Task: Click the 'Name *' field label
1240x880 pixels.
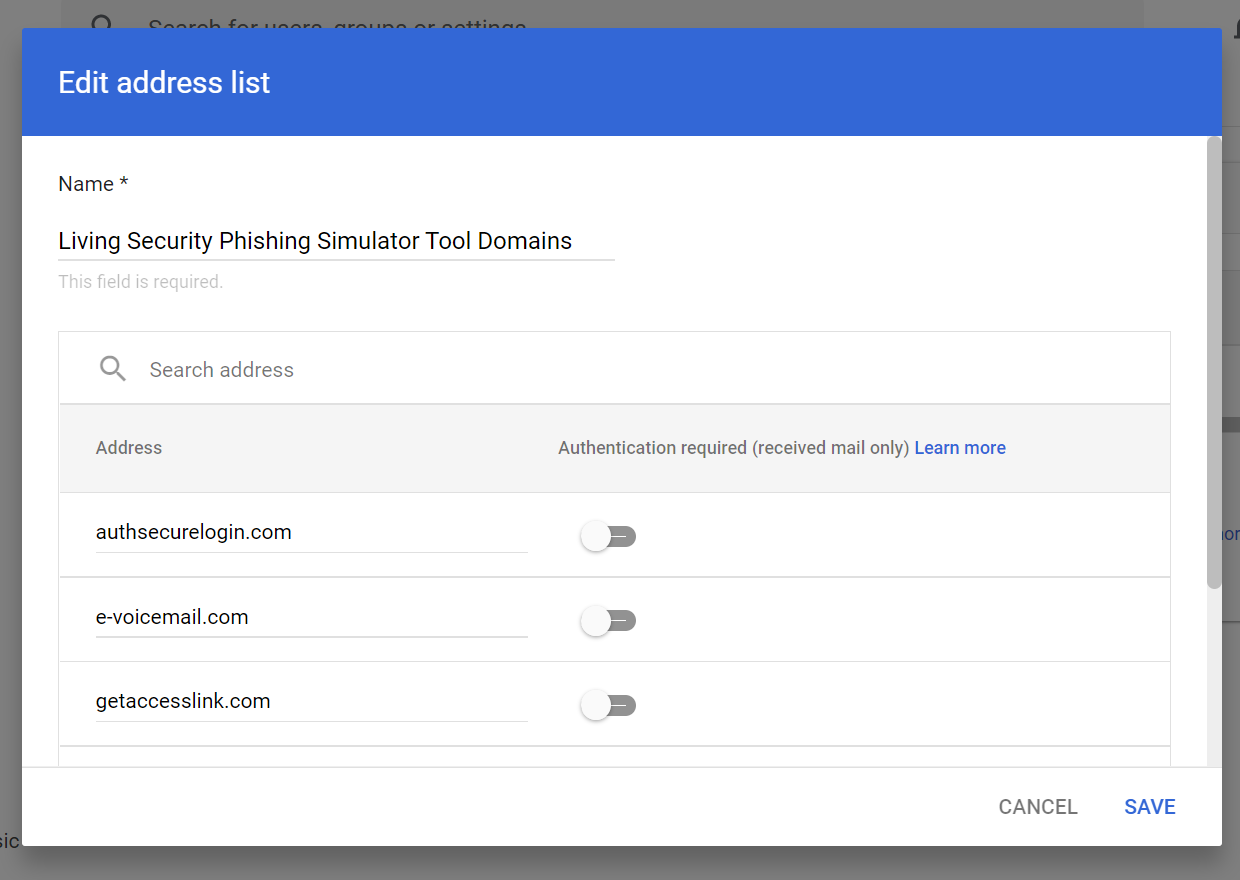Action: pyautogui.click(x=93, y=184)
